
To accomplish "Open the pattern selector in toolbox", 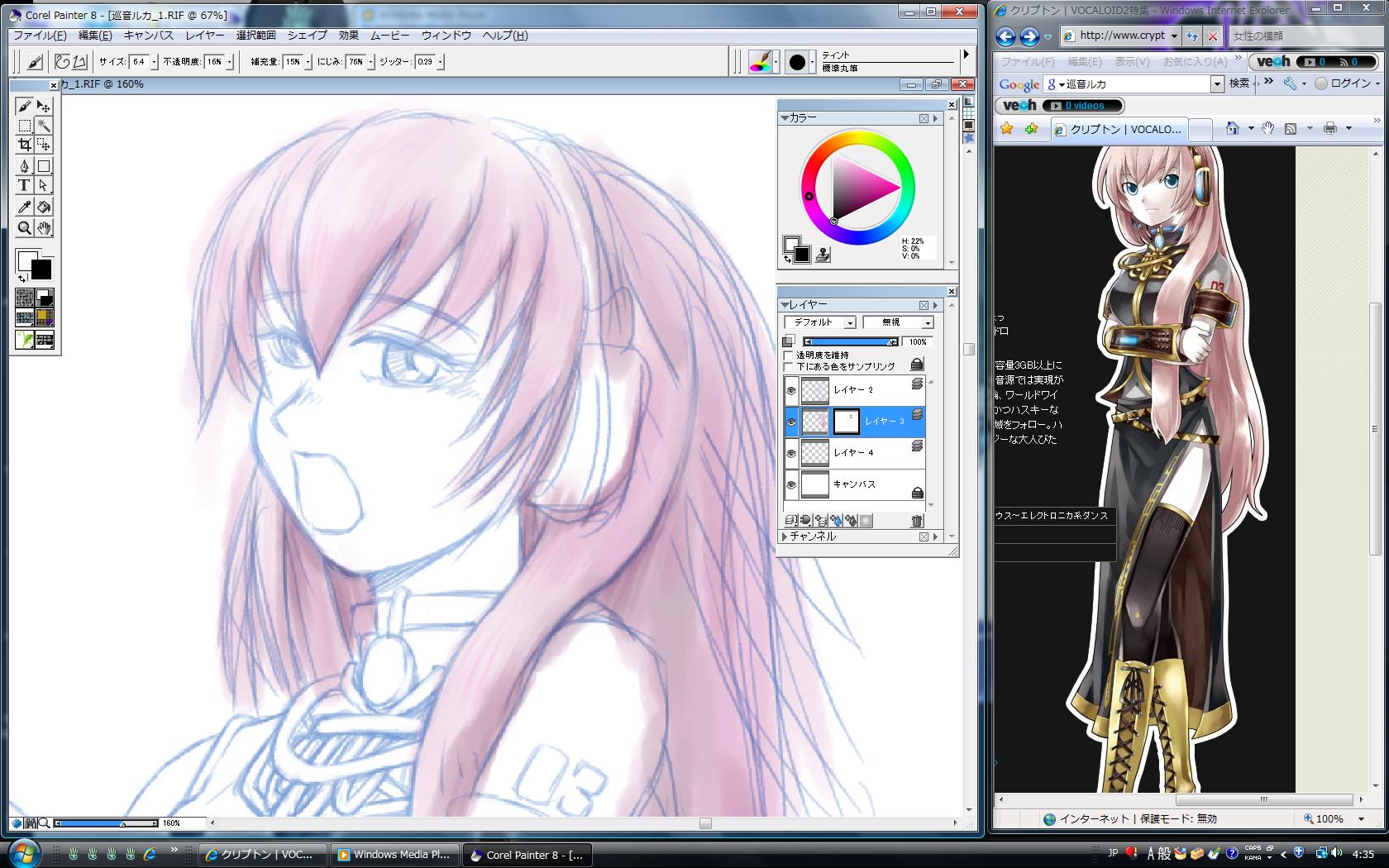I will click(x=25, y=317).
